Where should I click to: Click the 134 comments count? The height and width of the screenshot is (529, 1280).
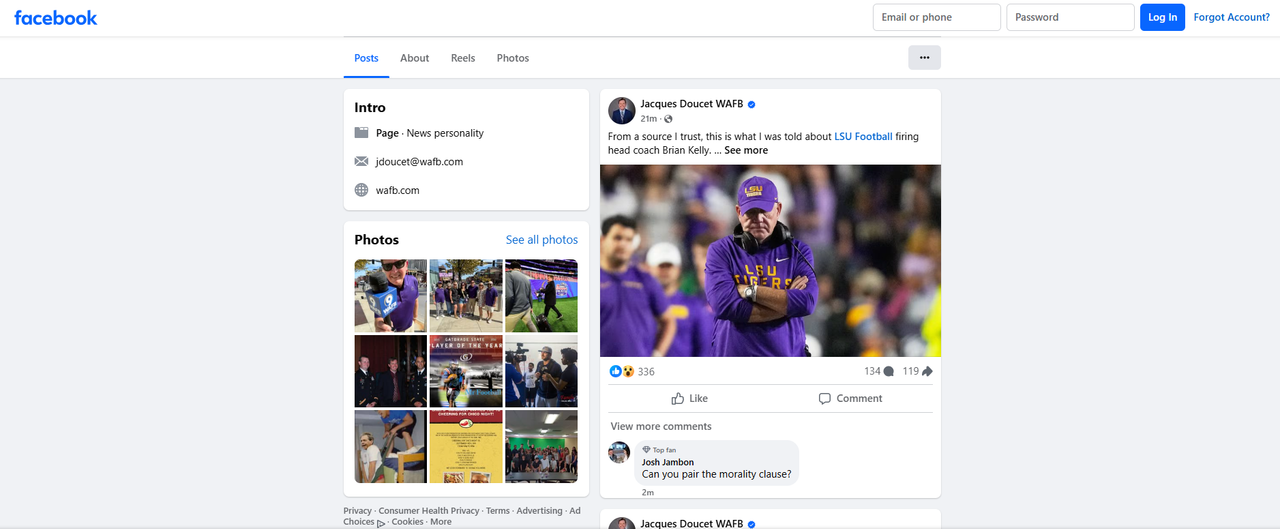tap(872, 372)
